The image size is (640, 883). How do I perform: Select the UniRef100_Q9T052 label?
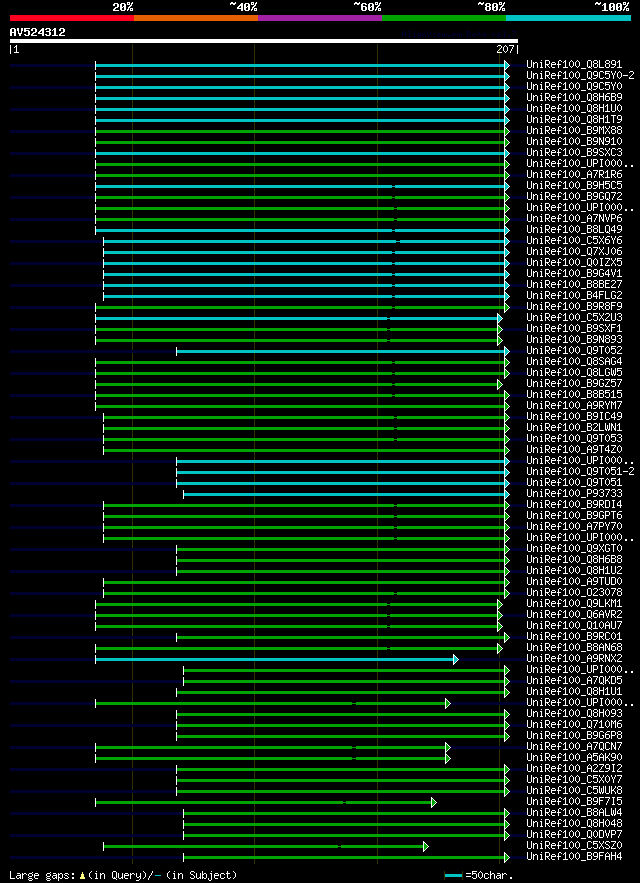point(574,350)
